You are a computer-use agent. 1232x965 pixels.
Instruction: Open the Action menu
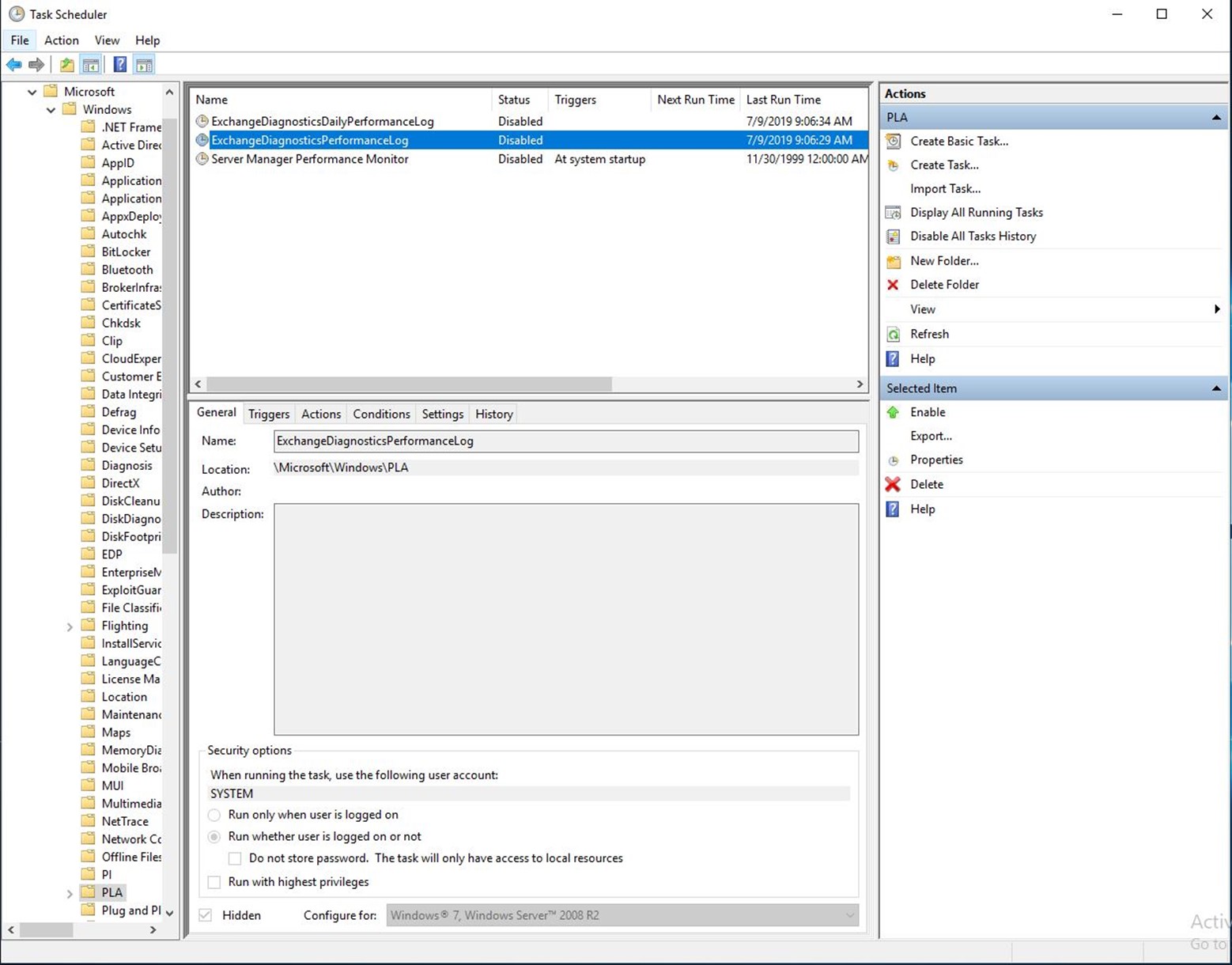point(62,40)
